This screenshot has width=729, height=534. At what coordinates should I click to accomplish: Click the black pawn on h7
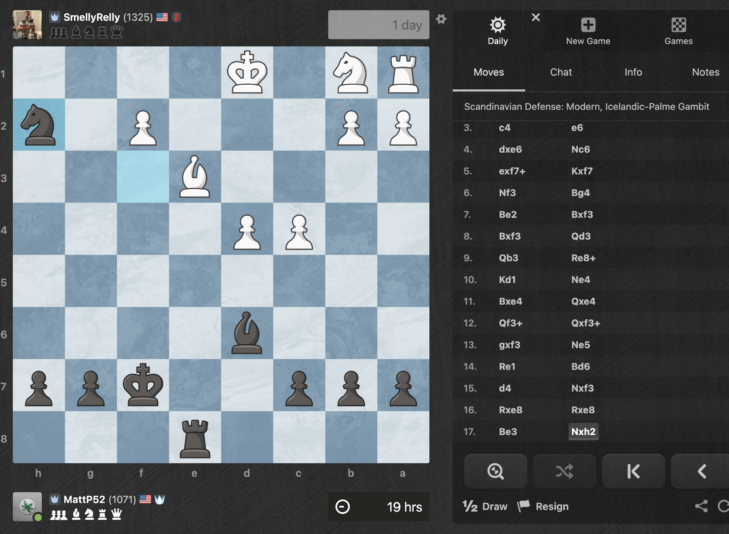pos(39,385)
